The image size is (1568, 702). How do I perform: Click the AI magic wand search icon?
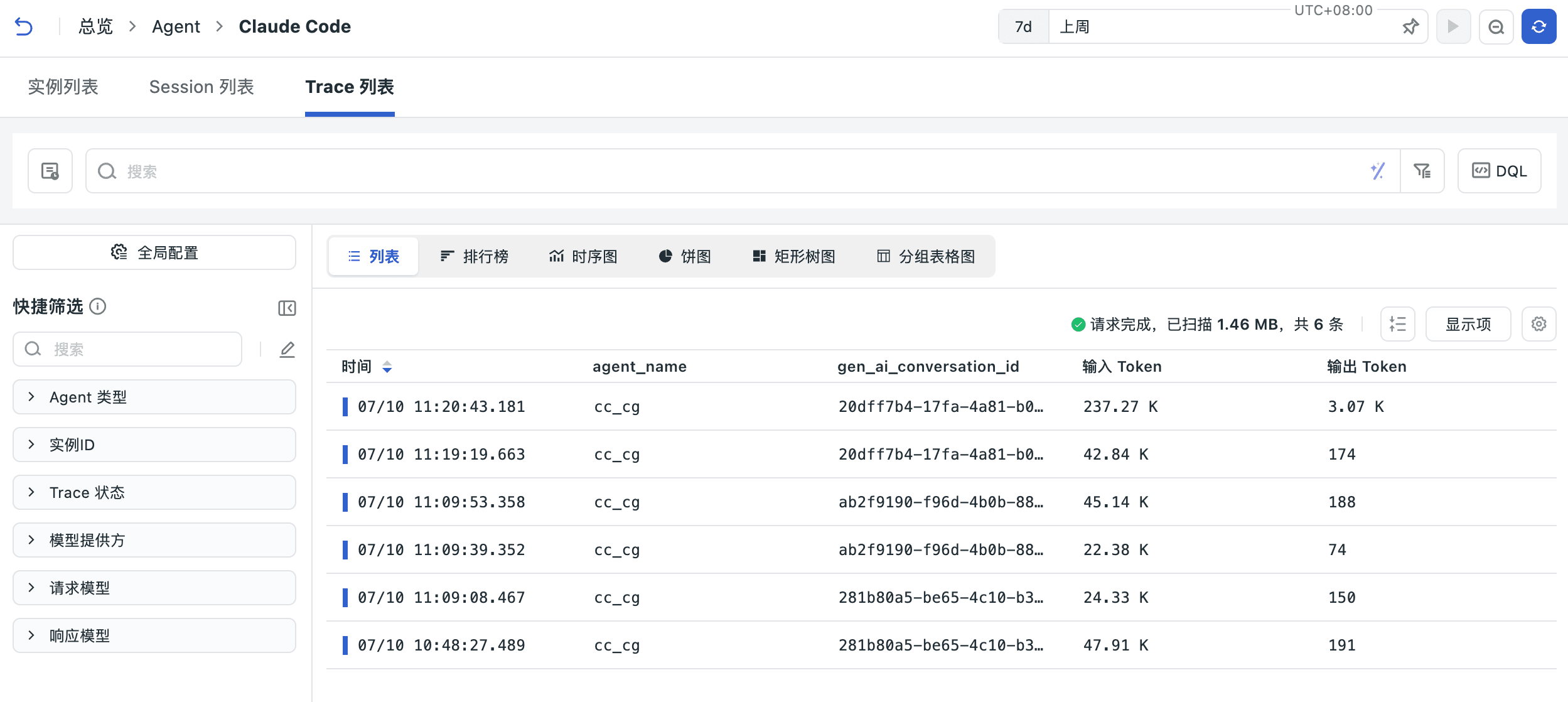[x=1378, y=171]
